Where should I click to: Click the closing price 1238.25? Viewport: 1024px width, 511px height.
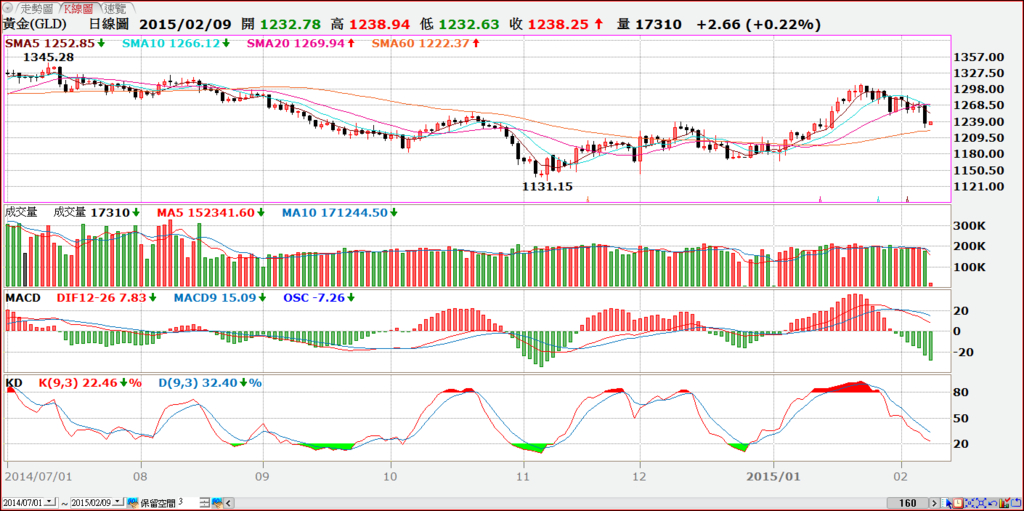pos(558,24)
